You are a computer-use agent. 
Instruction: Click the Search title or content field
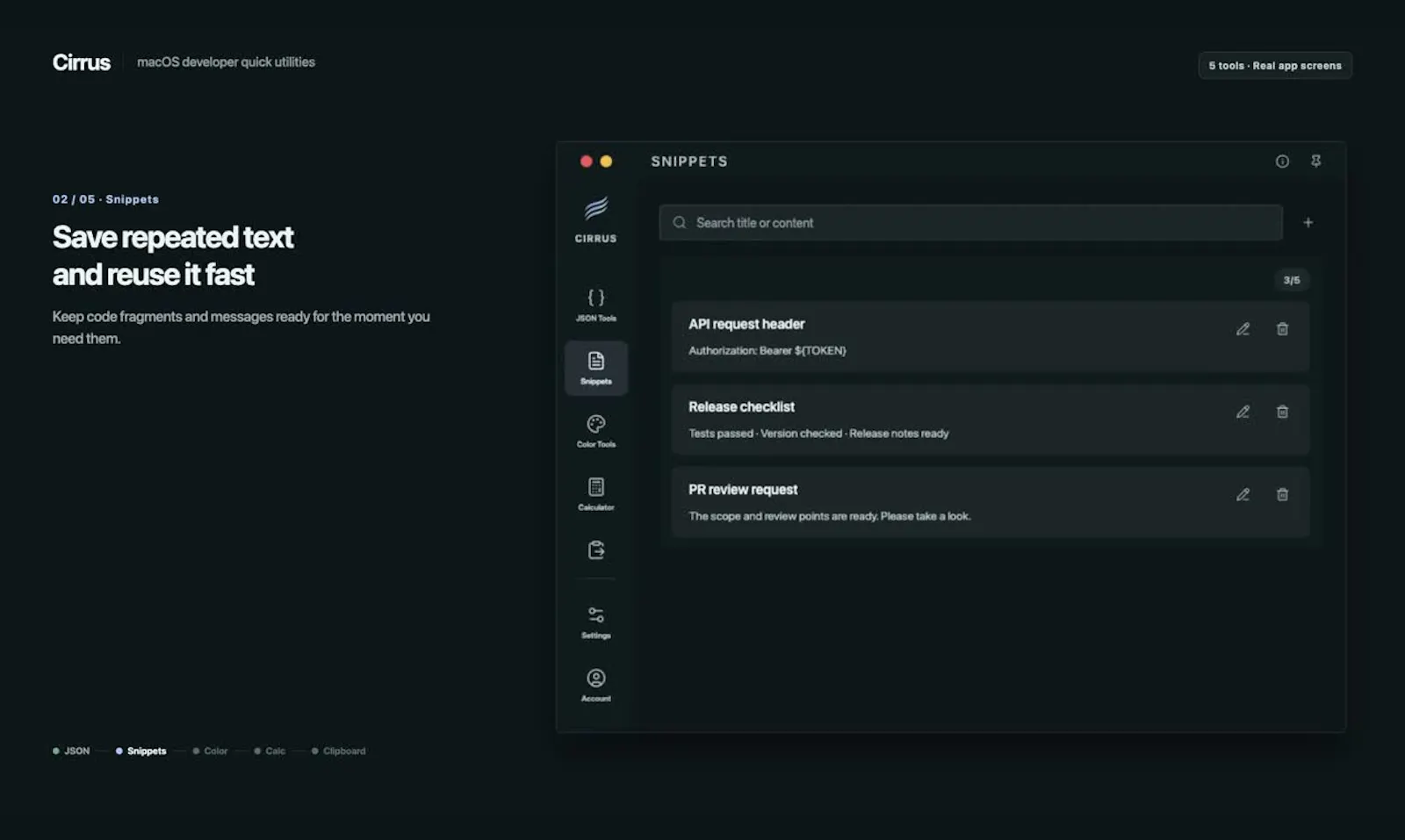(x=970, y=223)
